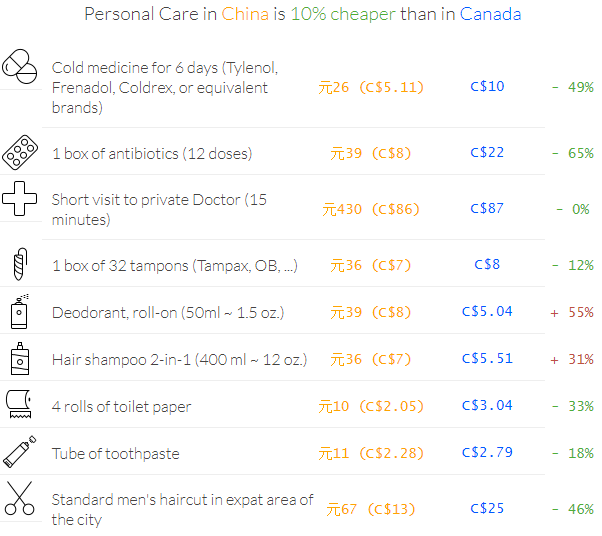Click the '10% cheaper' heading text

coord(343,14)
